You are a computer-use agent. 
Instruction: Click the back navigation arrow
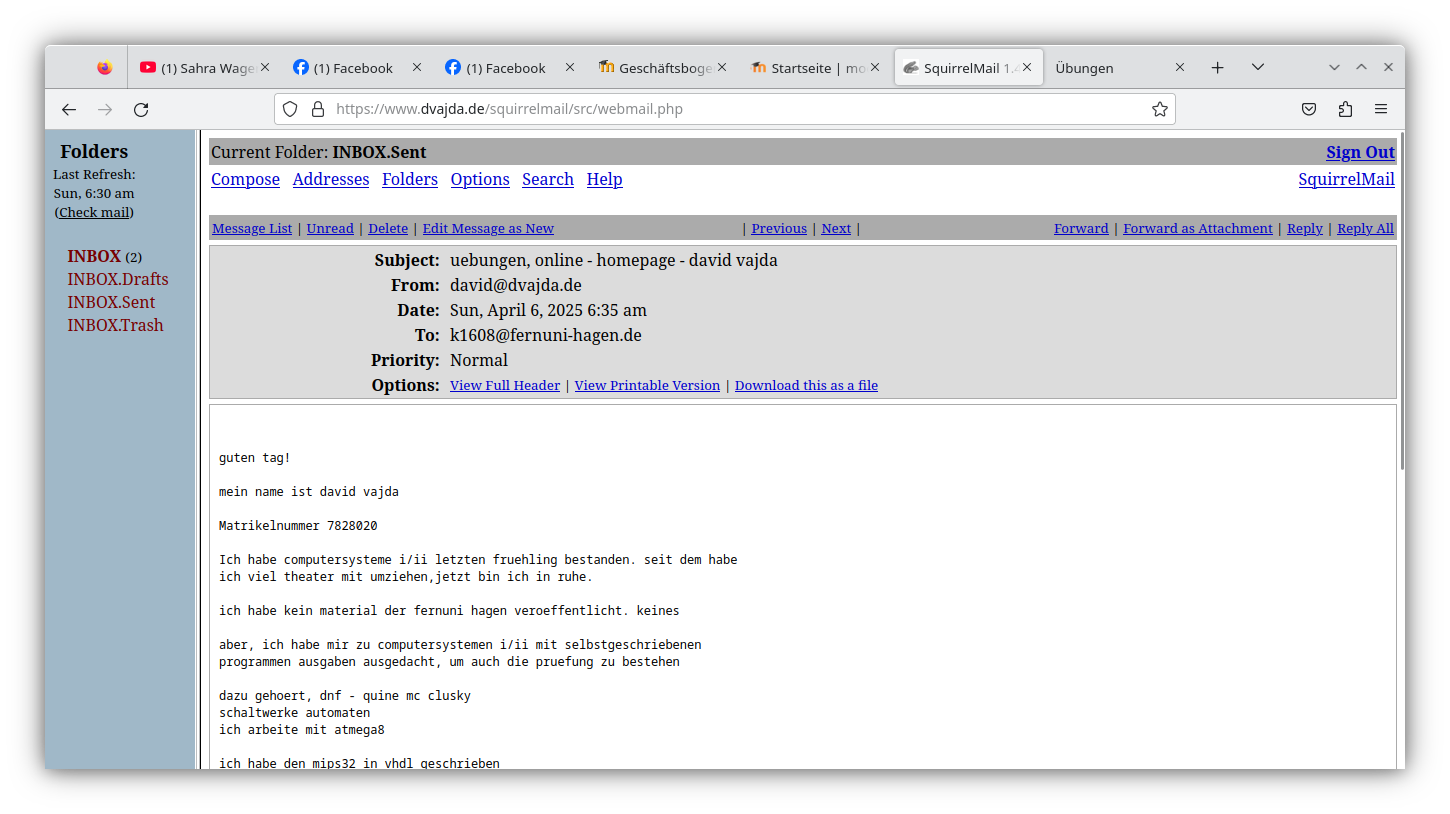coord(68,109)
